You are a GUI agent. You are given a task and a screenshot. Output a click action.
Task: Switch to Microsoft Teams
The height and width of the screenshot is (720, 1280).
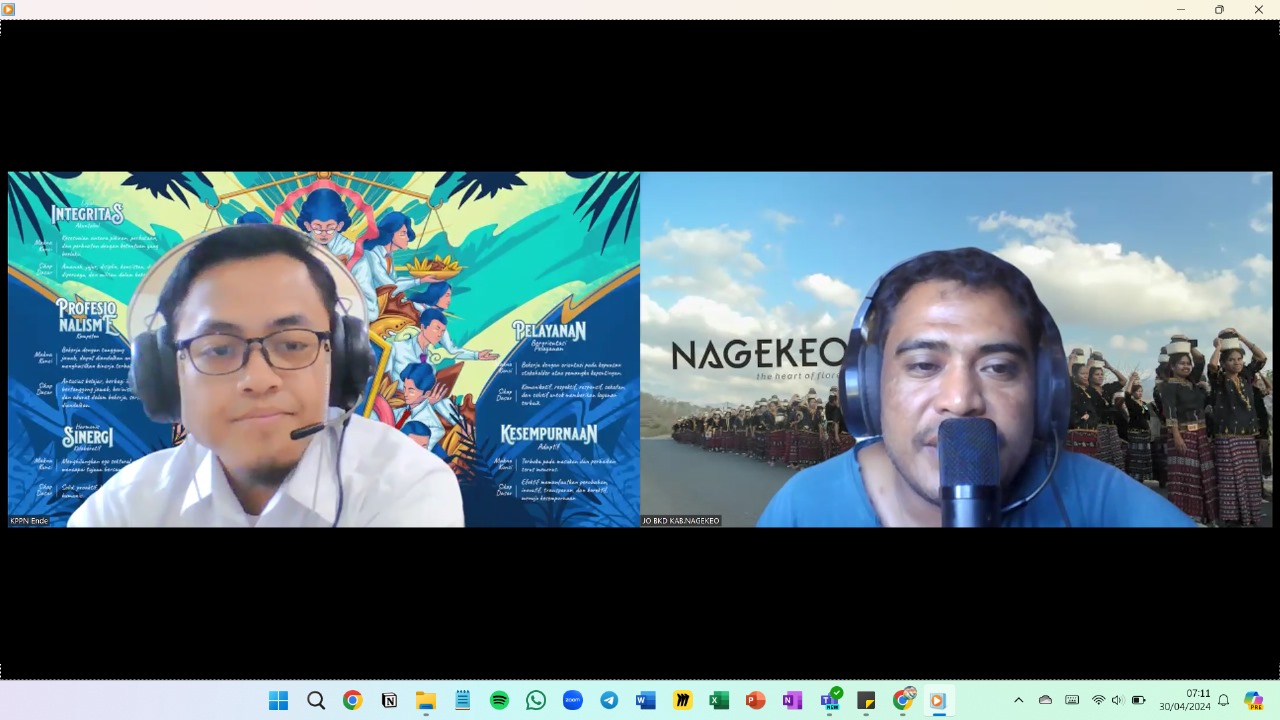tap(829, 700)
